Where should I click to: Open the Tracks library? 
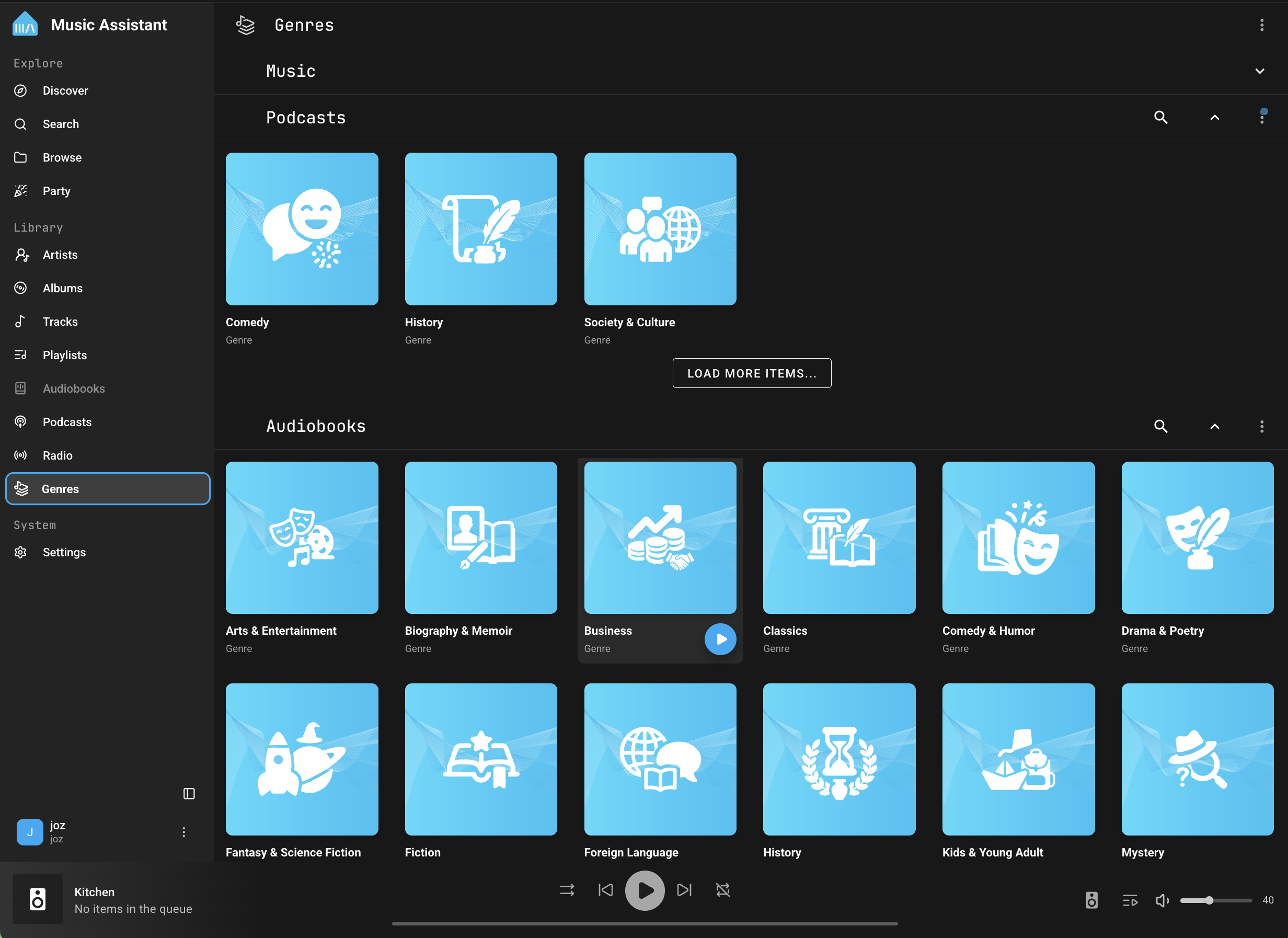tap(107, 322)
